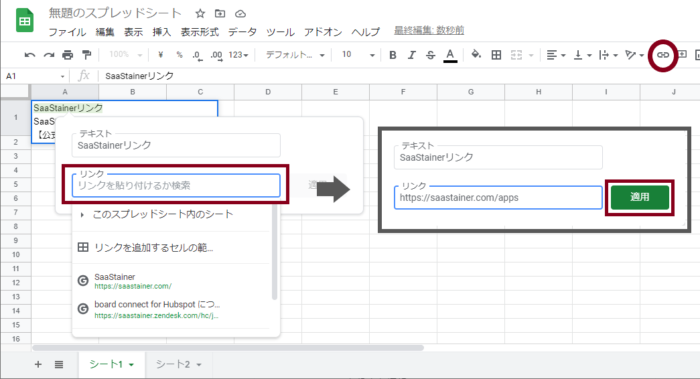Open the text rotation dropdown
Viewport: 700px width, 379px height.
click(x=634, y=55)
